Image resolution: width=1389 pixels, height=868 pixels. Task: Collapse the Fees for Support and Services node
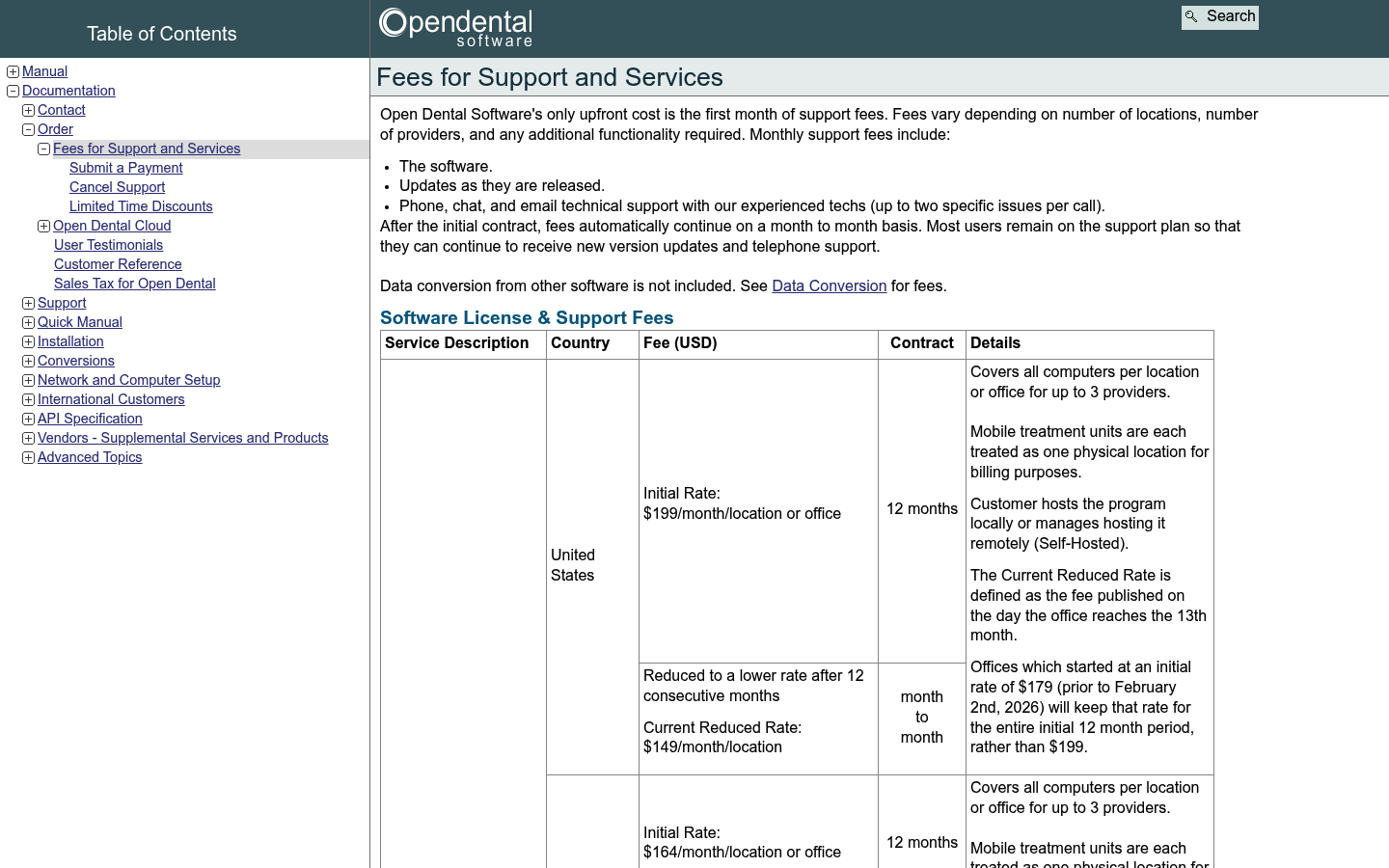click(x=43, y=149)
